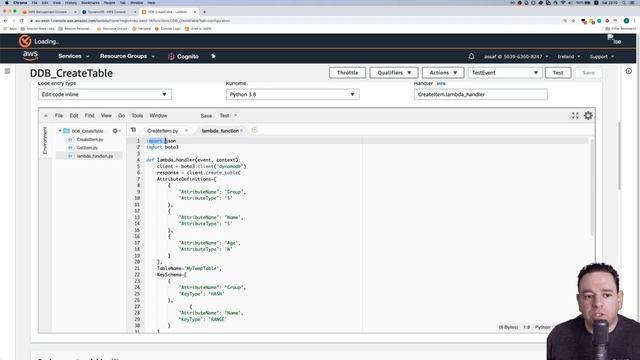Select CreateItem.py in the file tree
640x360 pixels.
90,140
